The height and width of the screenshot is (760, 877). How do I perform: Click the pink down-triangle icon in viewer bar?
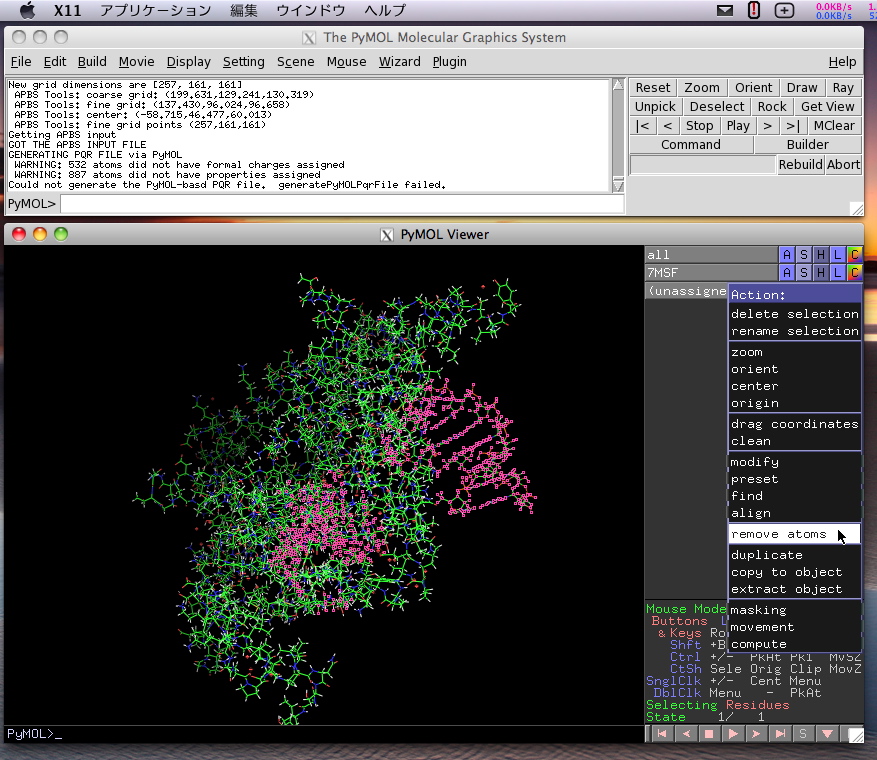(827, 734)
